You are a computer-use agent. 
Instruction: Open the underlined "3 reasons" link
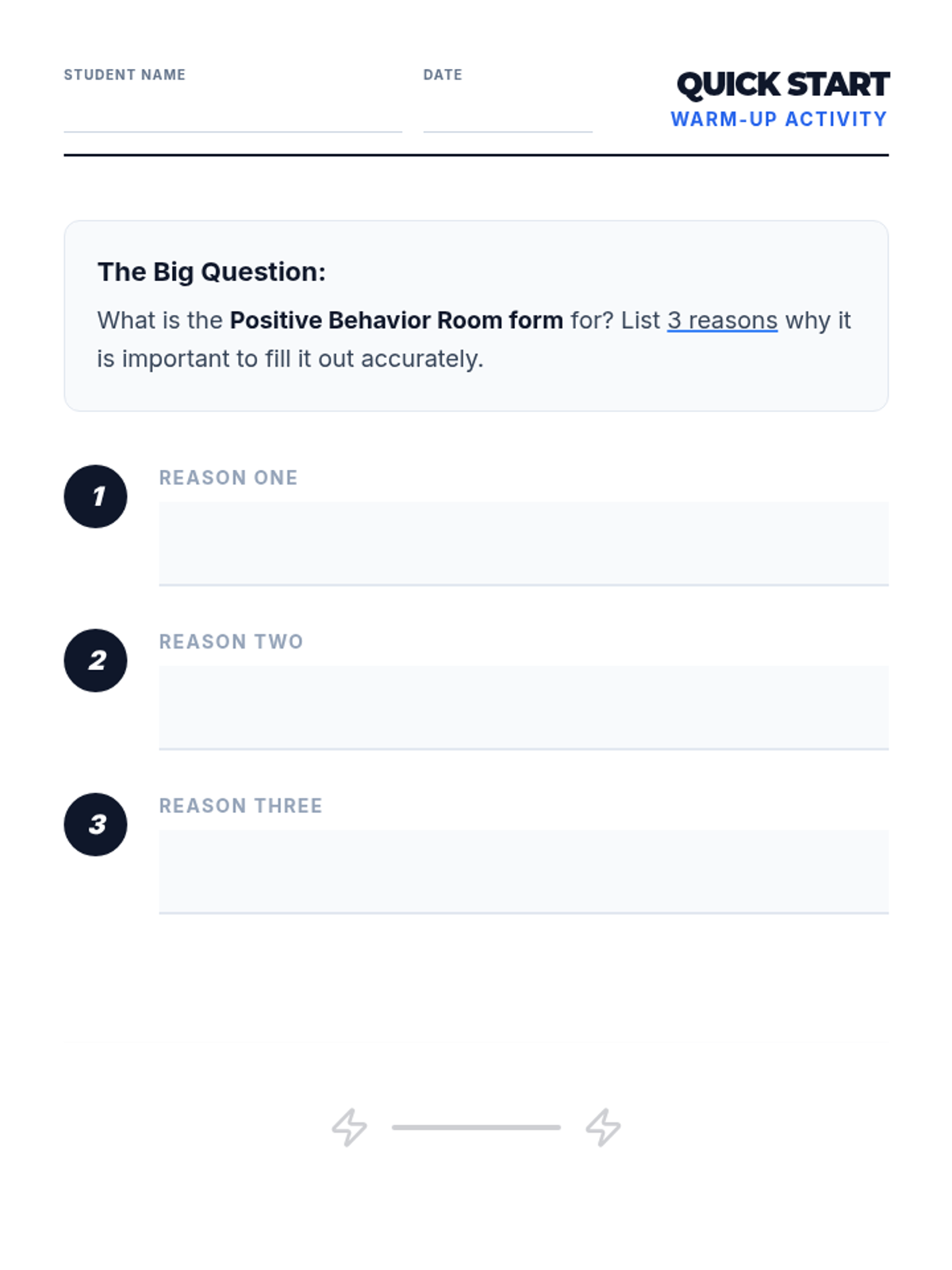tap(722, 321)
